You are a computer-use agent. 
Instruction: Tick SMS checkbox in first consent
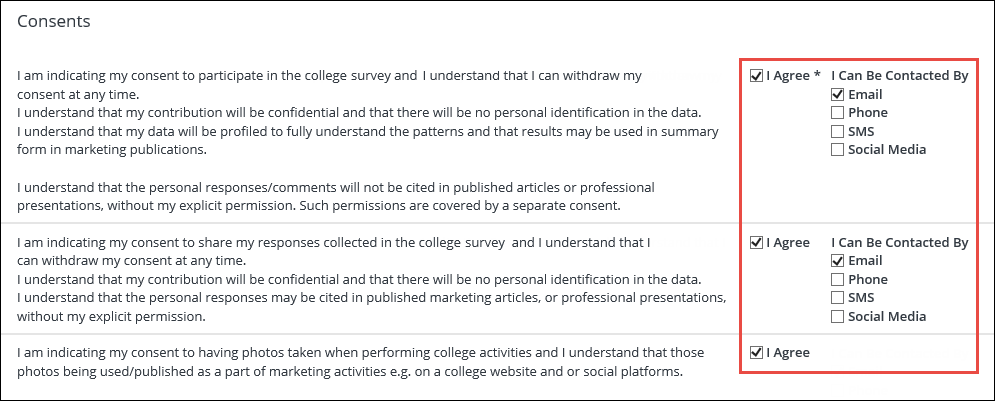coord(837,131)
